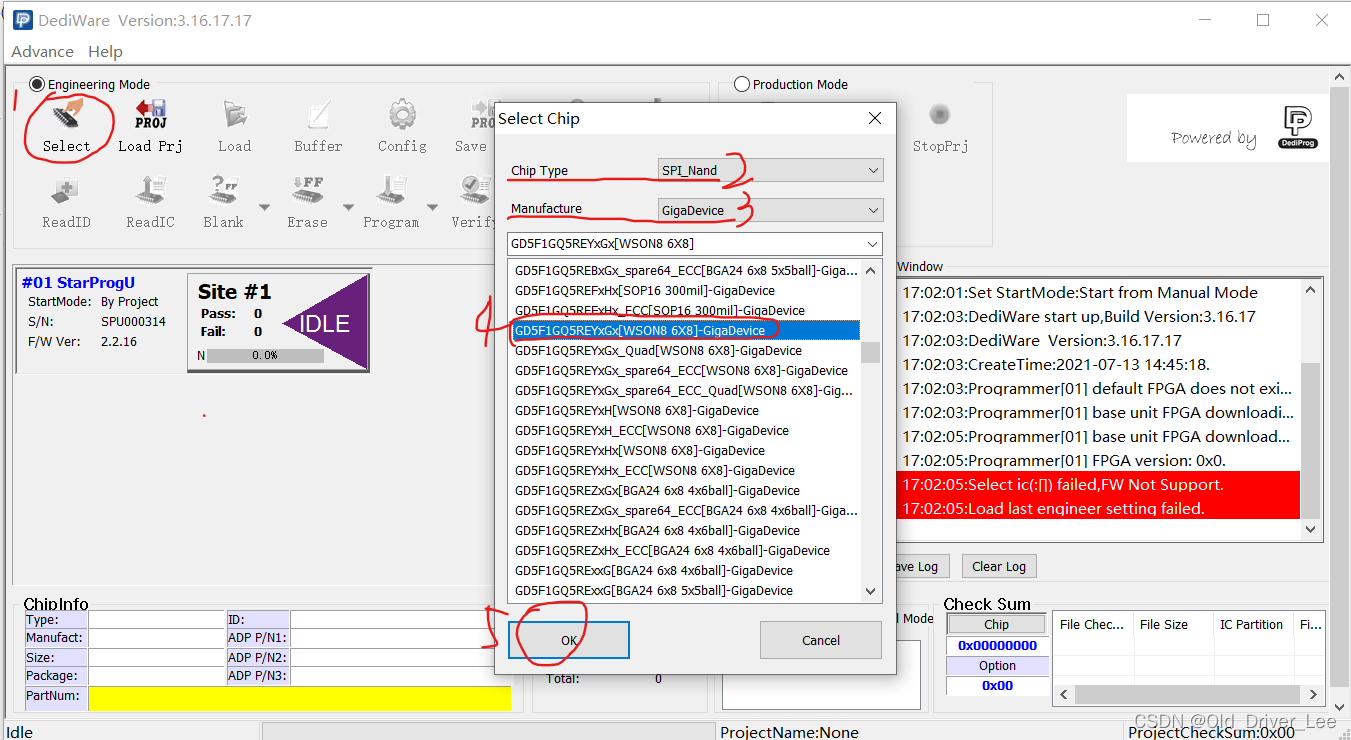This screenshot has height=740, width=1351.
Task: Open dropdown arrow next to Program
Action: tap(433, 208)
